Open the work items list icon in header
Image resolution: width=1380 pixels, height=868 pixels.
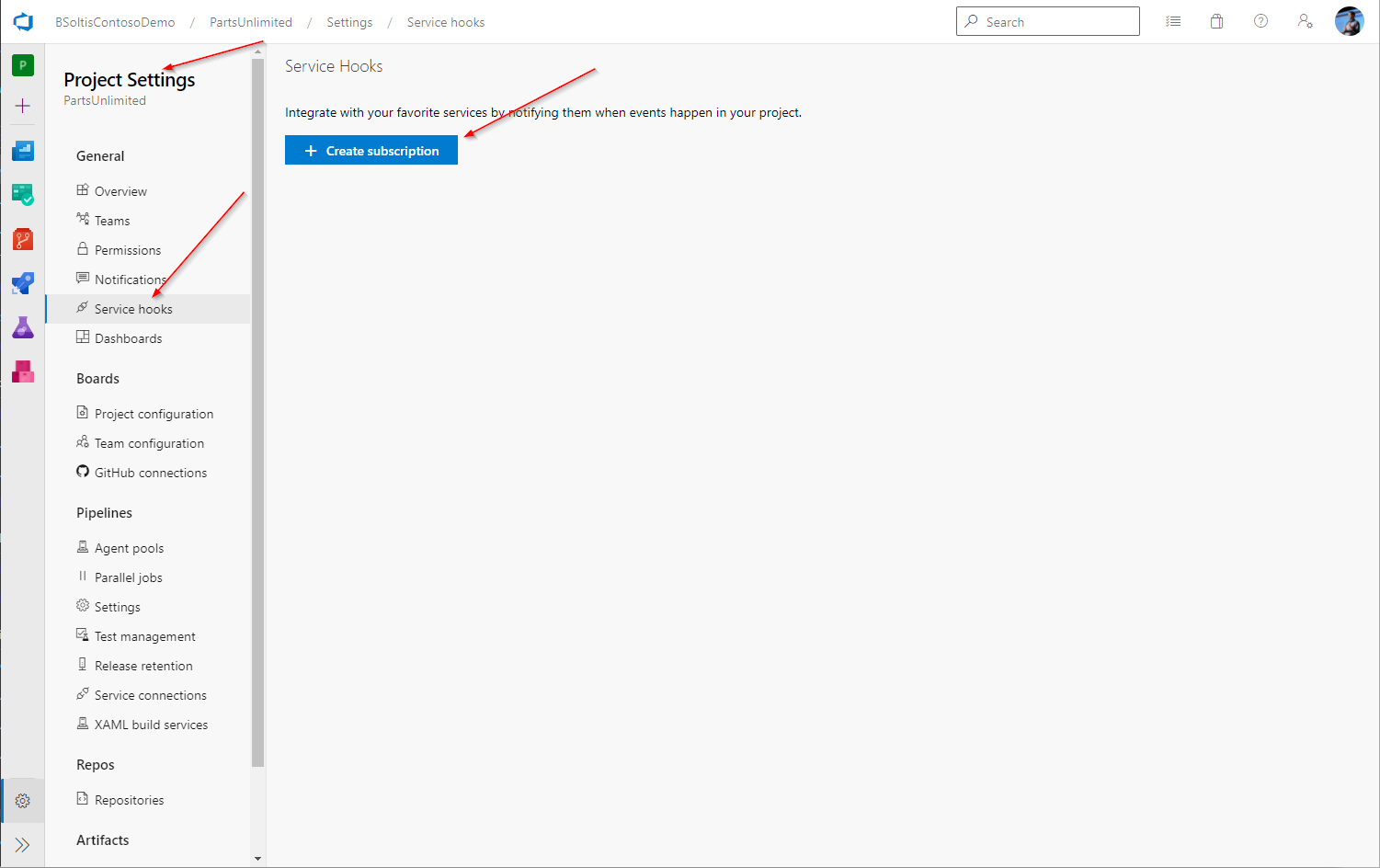[x=1173, y=21]
